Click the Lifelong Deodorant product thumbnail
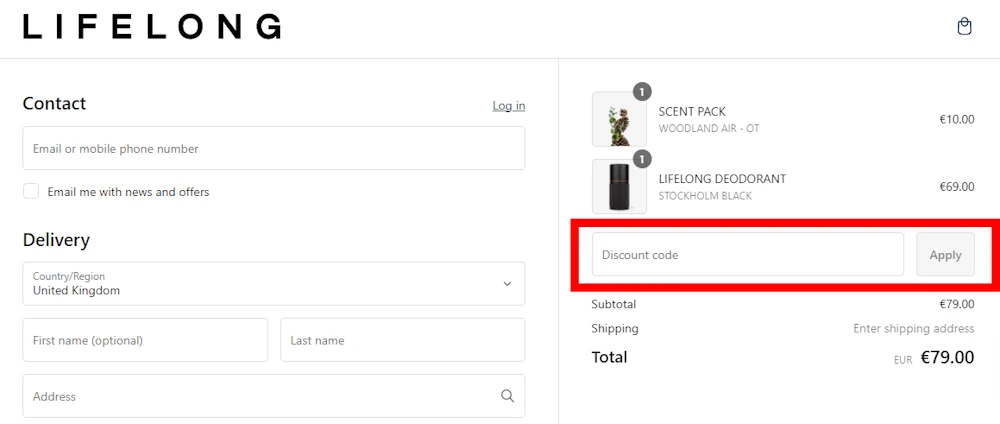Screen dimensions: 1000x424 coord(619,186)
